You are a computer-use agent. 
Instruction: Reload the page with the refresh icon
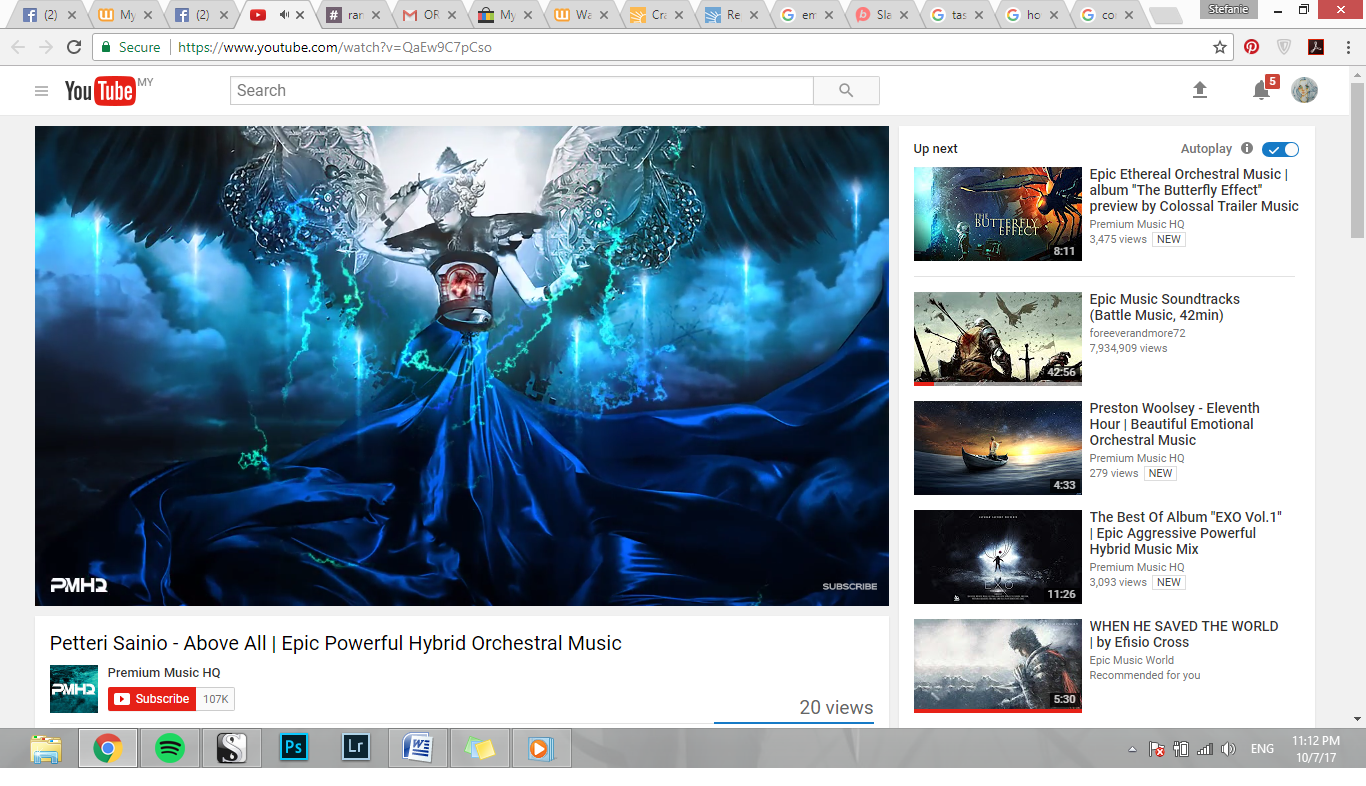[74, 47]
